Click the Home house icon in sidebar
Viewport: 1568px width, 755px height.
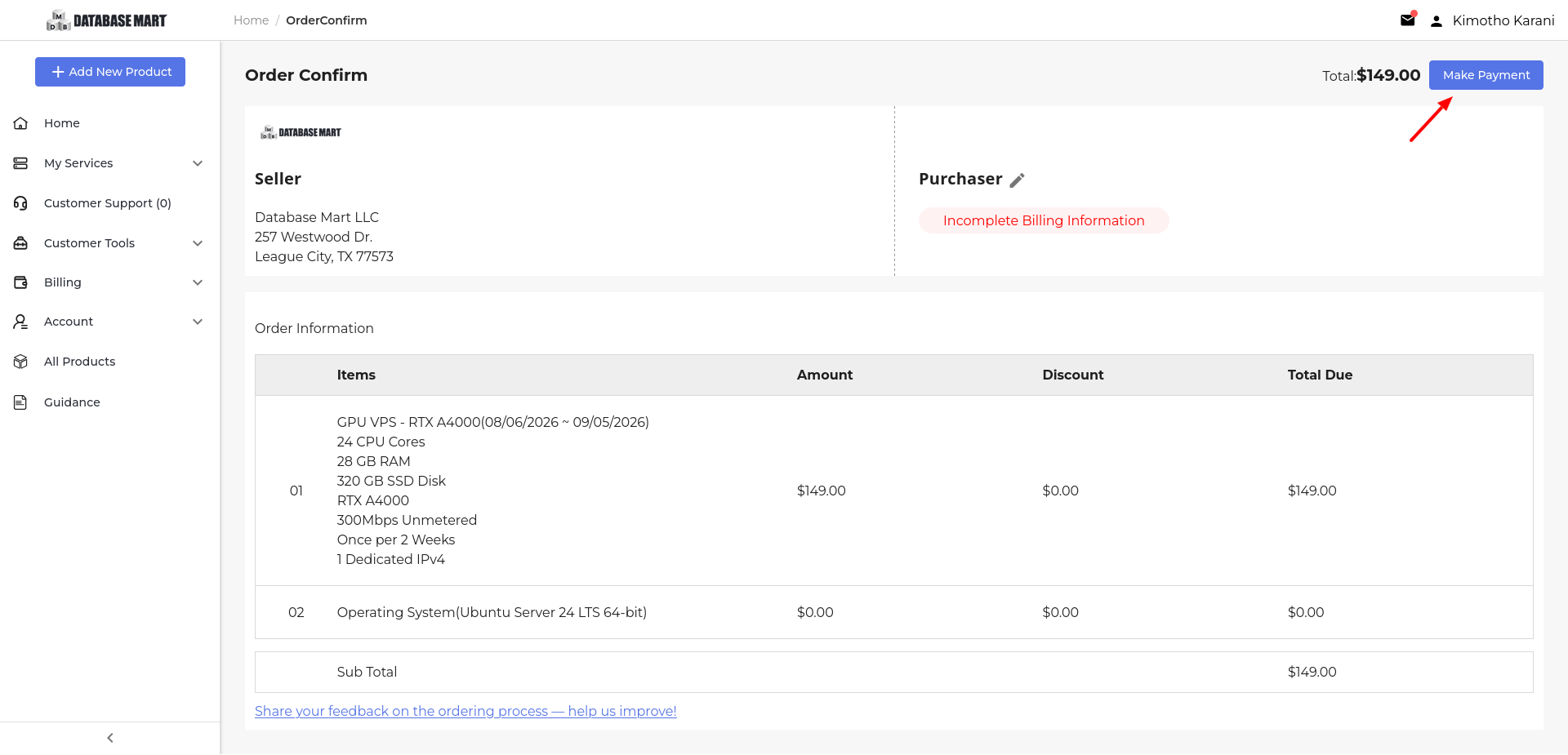point(21,123)
